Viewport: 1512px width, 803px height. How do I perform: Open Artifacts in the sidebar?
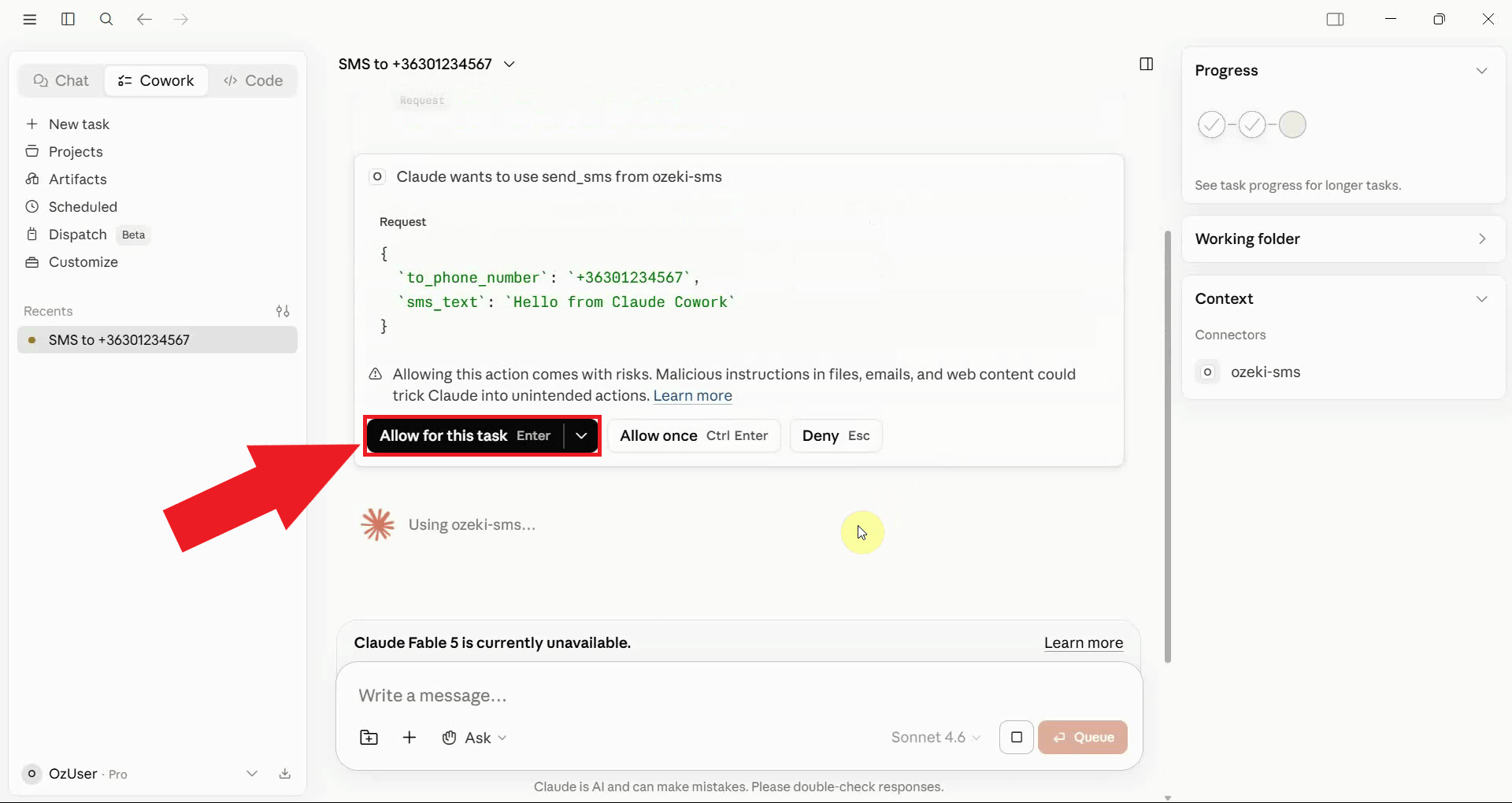coord(157,179)
